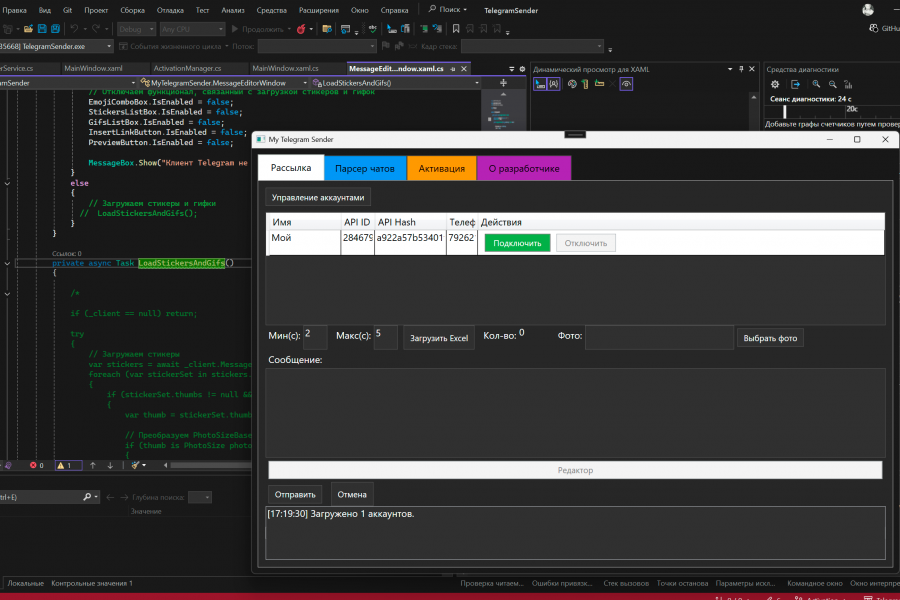The image size is (900, 600).
Task: Click the Макс(с) input field
Action: coord(386,338)
